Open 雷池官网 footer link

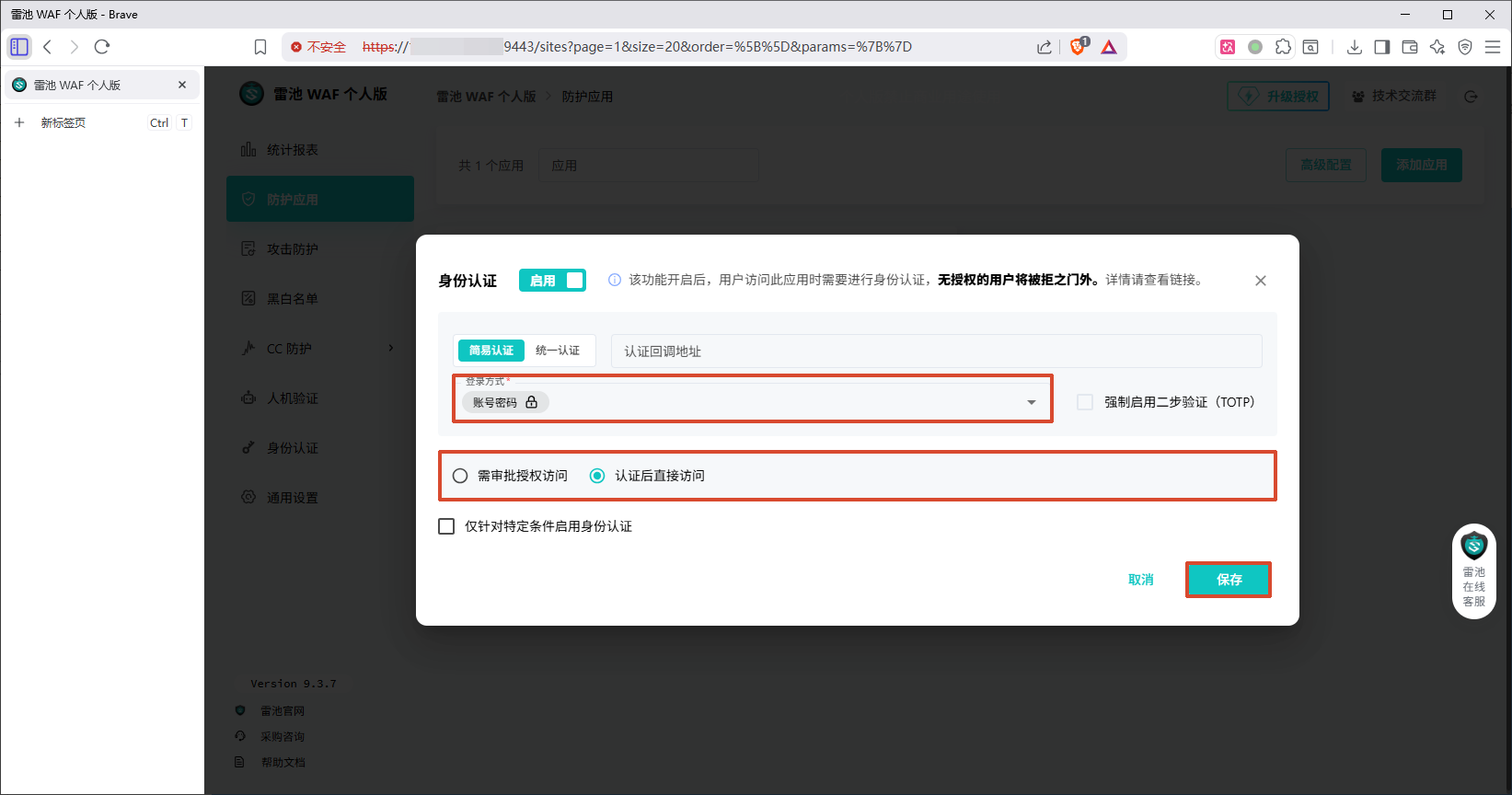tap(283, 711)
